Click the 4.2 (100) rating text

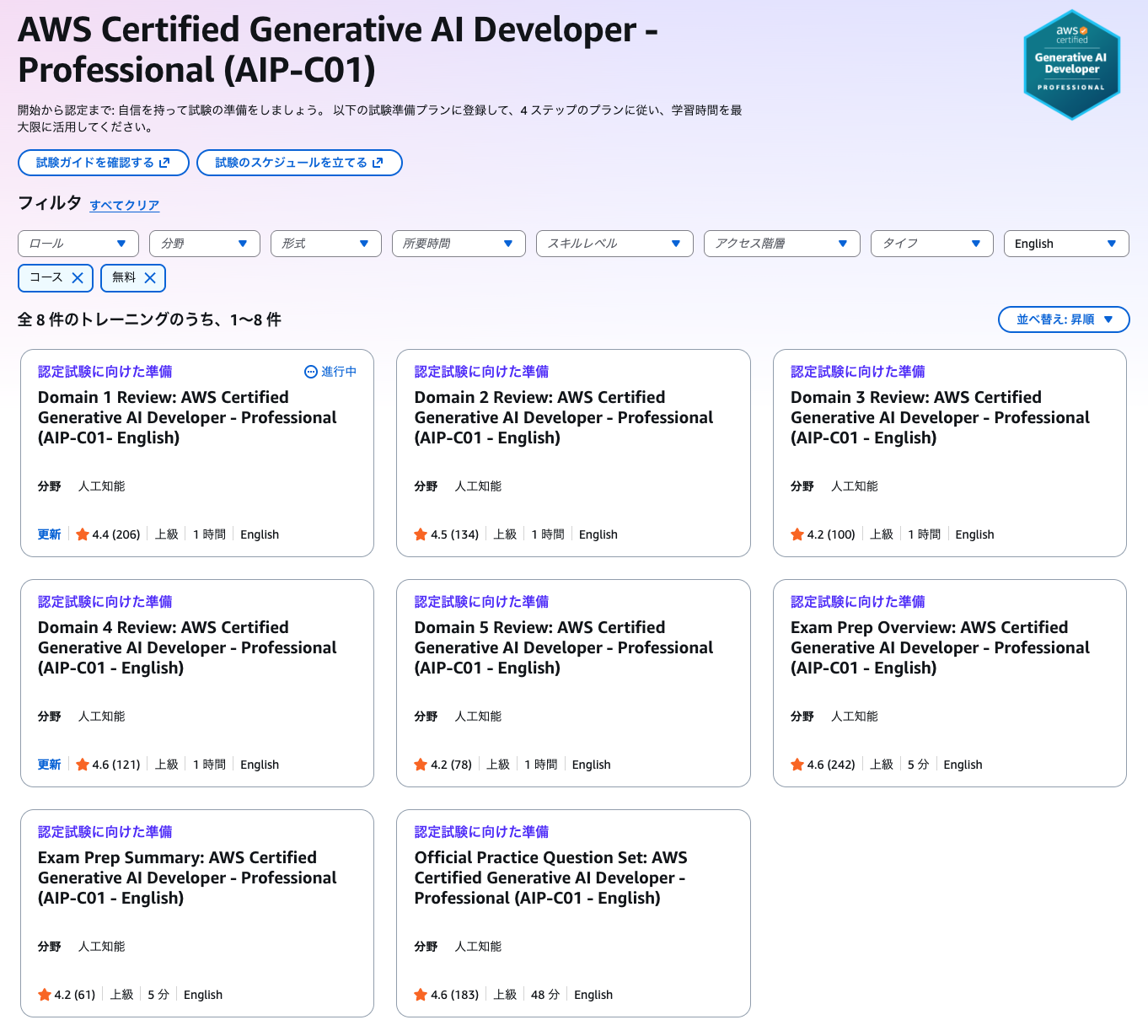[x=831, y=534]
